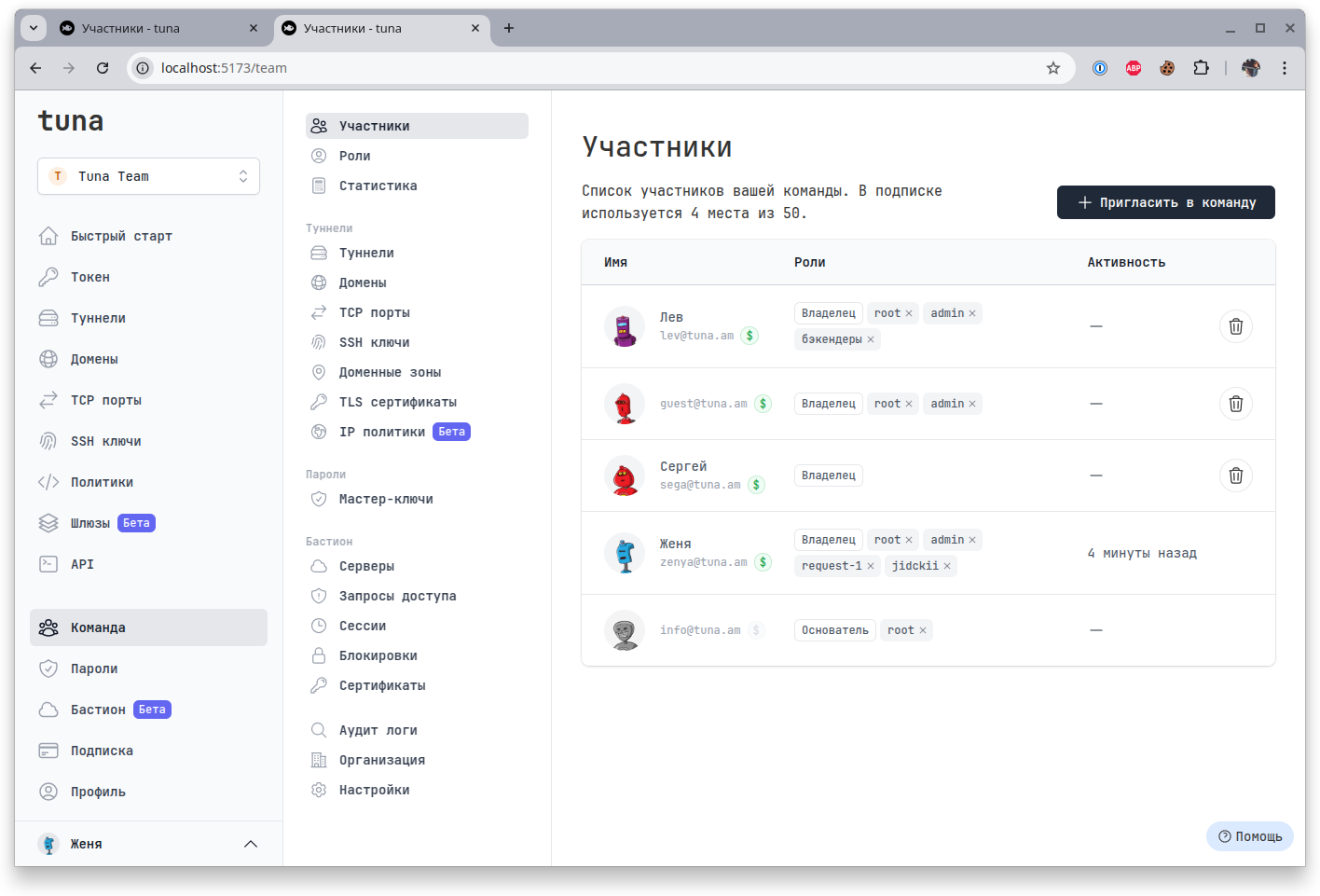Open Аудит логи page
The image size is (1320, 896).
coord(378,730)
